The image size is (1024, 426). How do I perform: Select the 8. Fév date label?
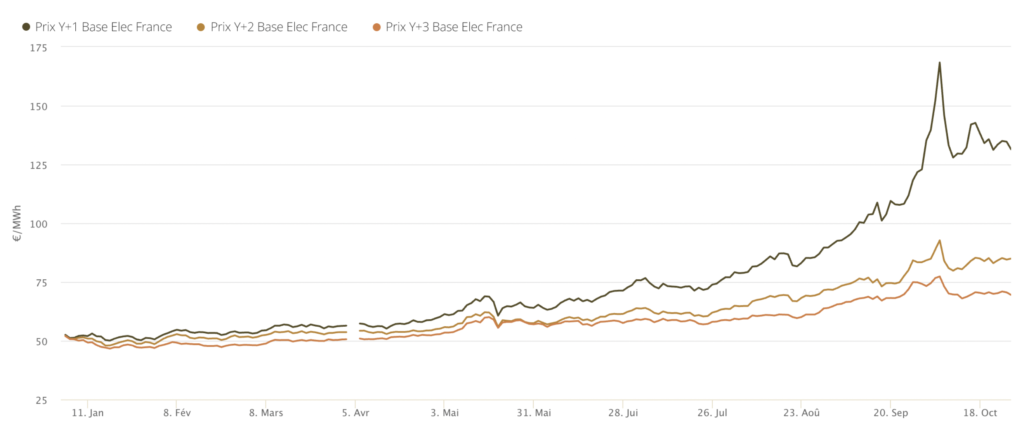(176, 411)
